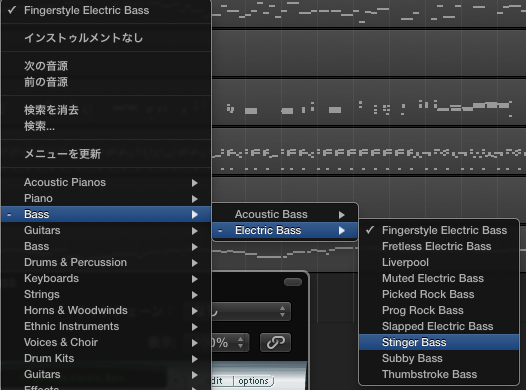Expand Acoustic Pianos submenu
This screenshot has height=390, width=526.
tap(106, 182)
